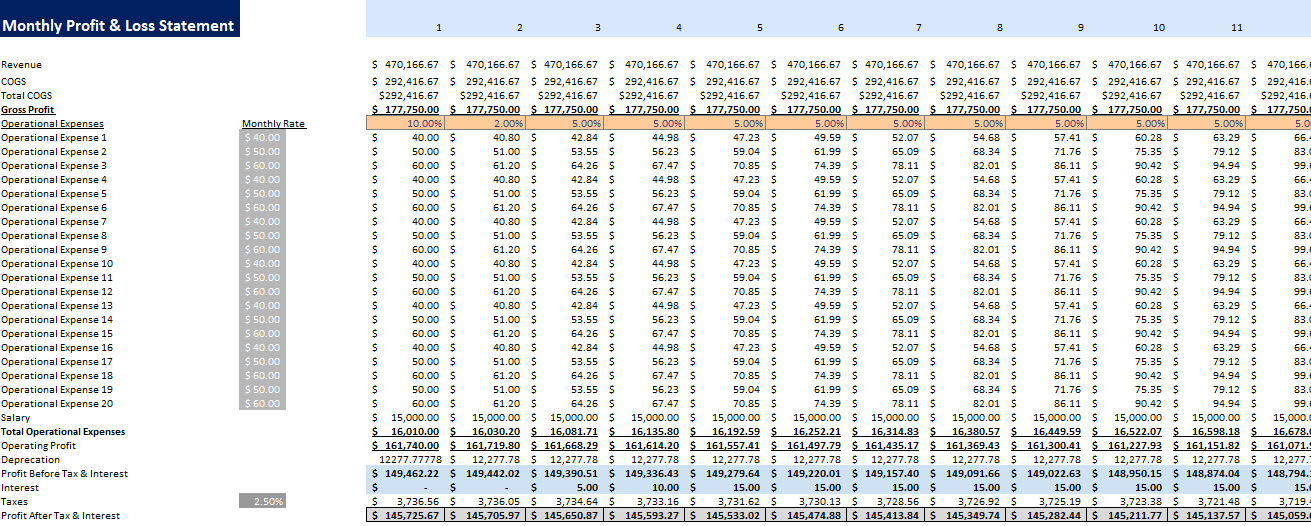Select the Deprecation value 12277.77778 cell
This screenshot has width=1311, height=526.
[x=407, y=459]
